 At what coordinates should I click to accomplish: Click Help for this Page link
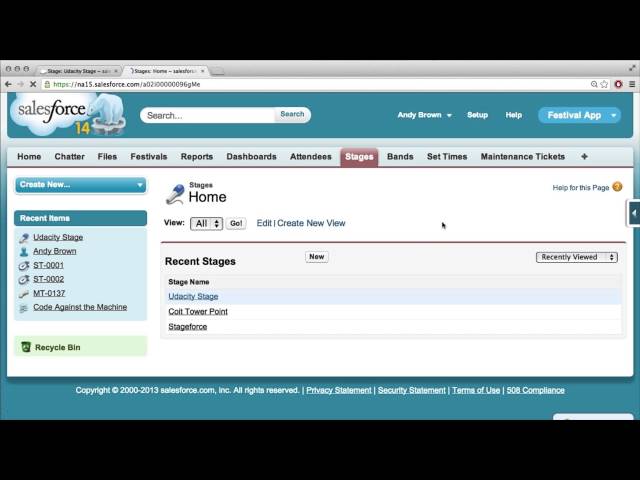click(x=580, y=188)
